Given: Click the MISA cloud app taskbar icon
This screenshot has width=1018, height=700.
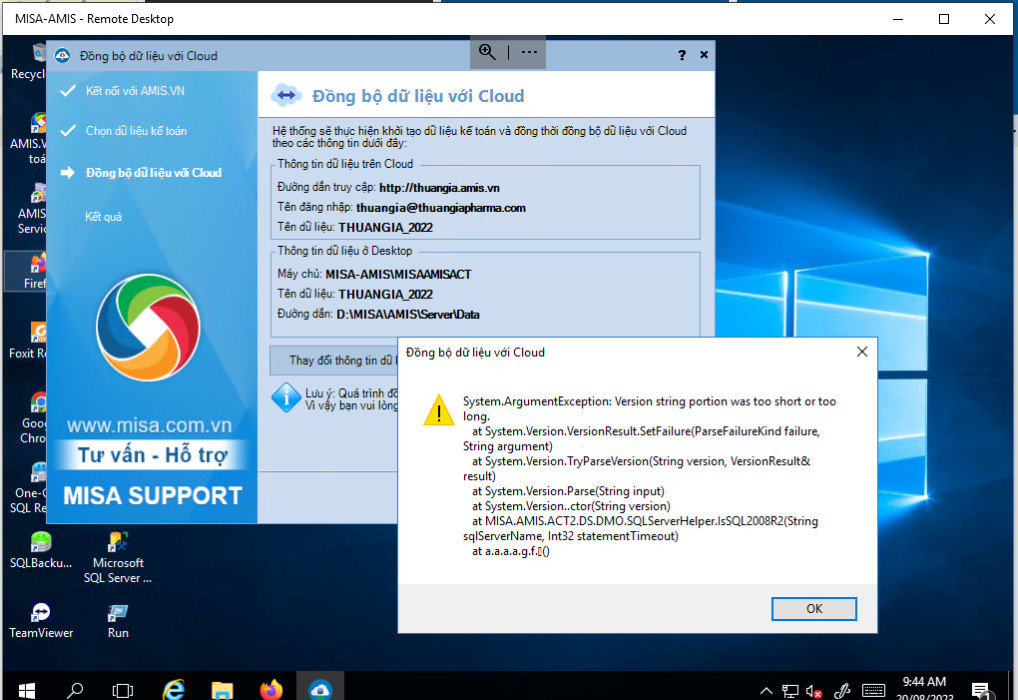Looking at the screenshot, I should coord(320,688).
